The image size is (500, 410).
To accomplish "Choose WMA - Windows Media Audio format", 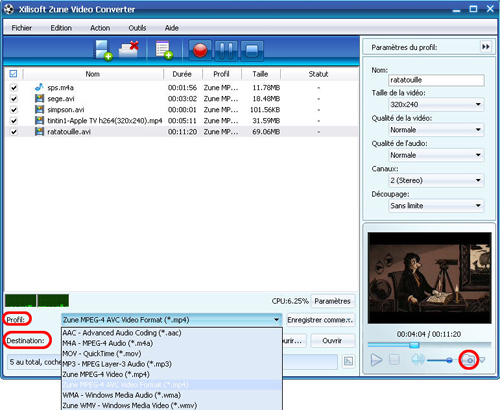I will point(172,395).
